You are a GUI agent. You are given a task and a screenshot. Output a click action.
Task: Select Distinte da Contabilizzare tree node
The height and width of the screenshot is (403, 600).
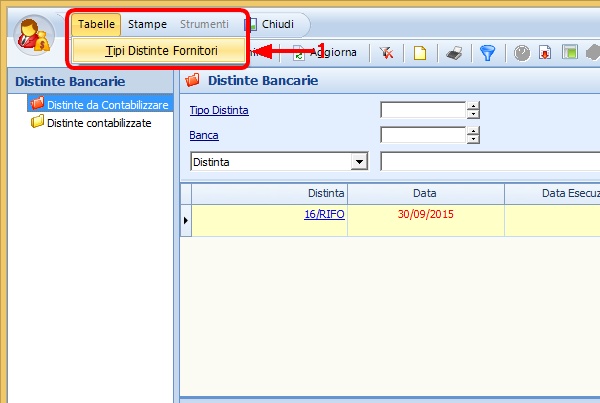106,104
